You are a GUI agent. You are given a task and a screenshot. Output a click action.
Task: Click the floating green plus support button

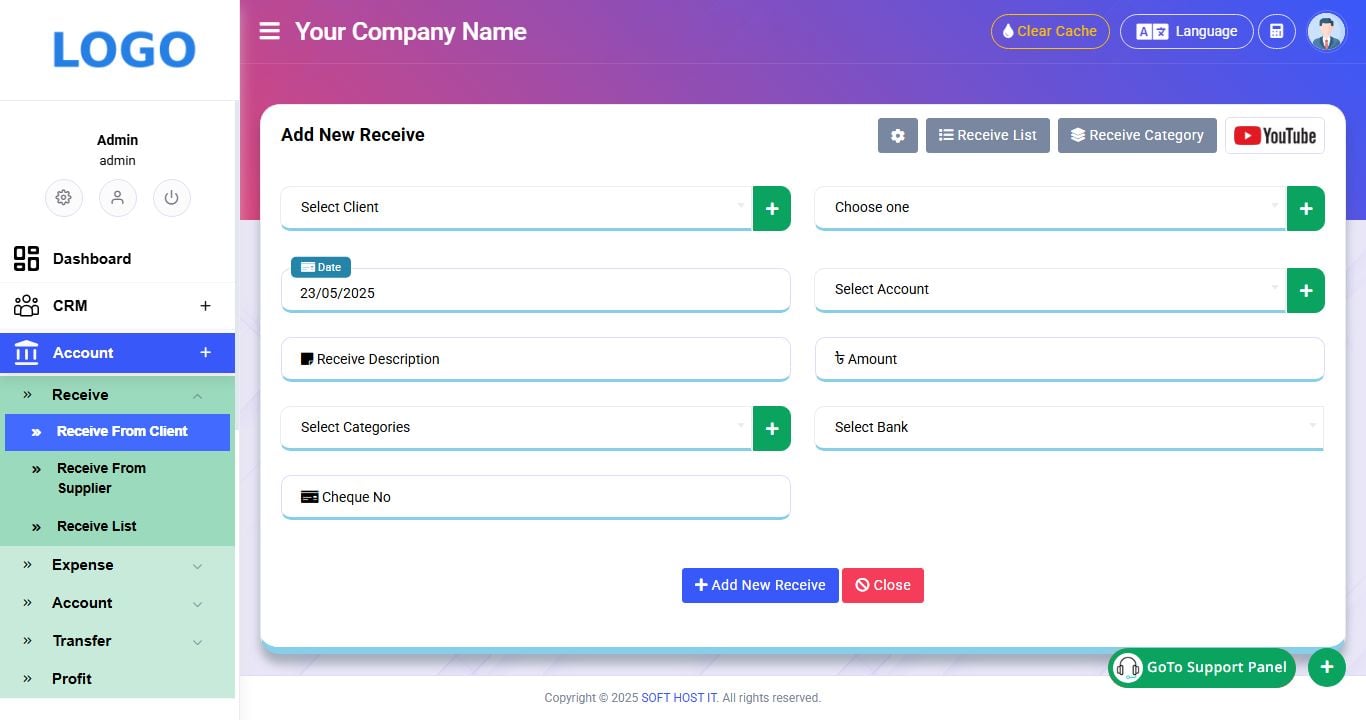[x=1327, y=667]
